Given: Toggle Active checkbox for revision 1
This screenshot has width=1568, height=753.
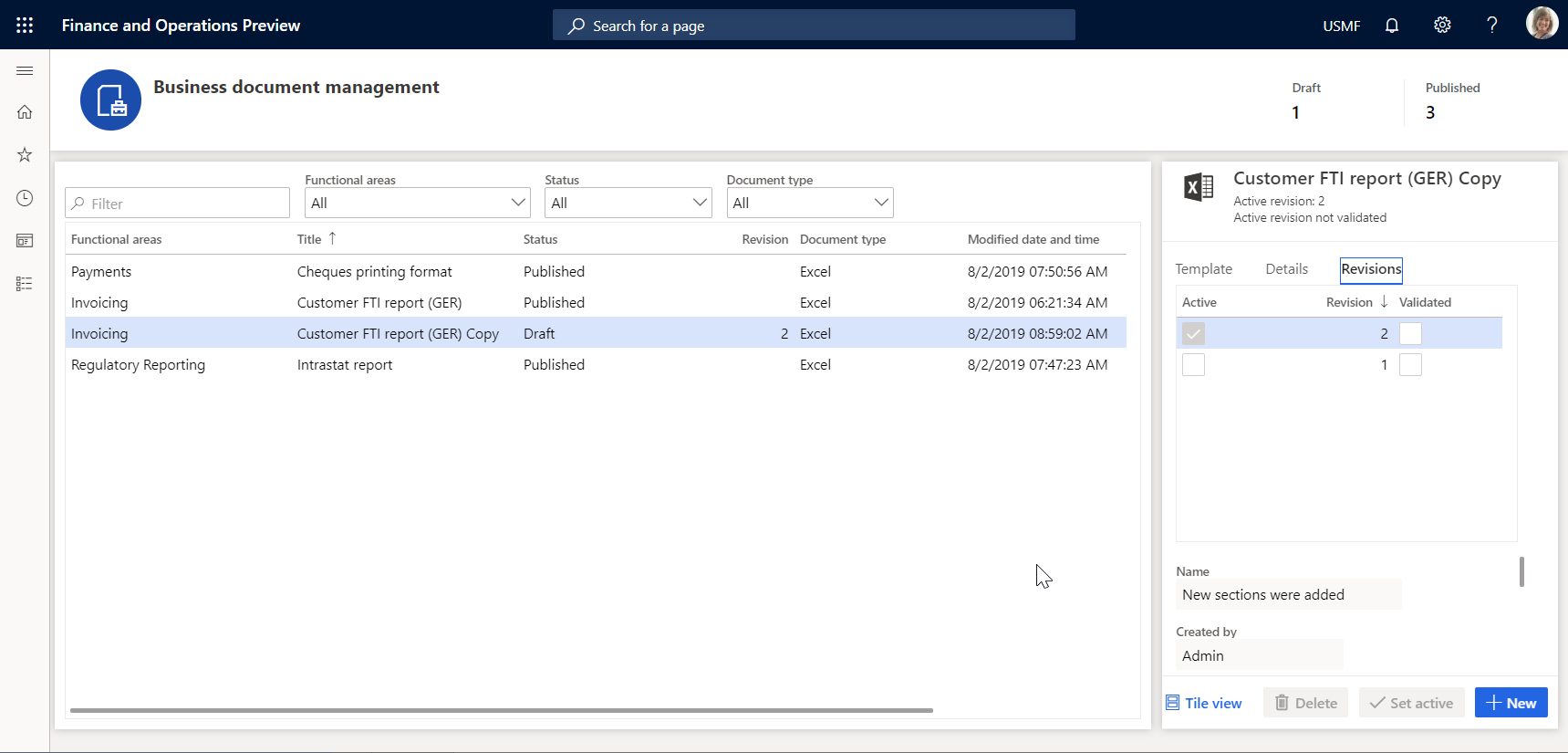Looking at the screenshot, I should tap(1193, 364).
